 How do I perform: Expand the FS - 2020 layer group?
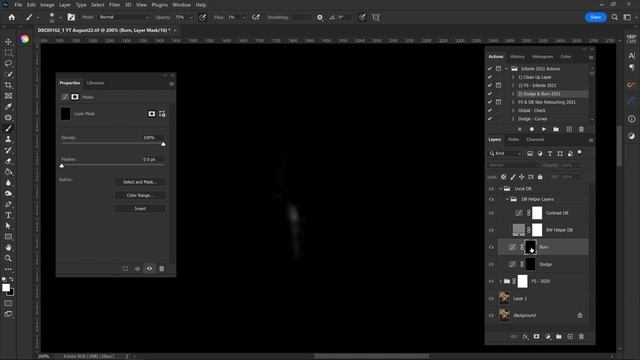click(x=501, y=281)
